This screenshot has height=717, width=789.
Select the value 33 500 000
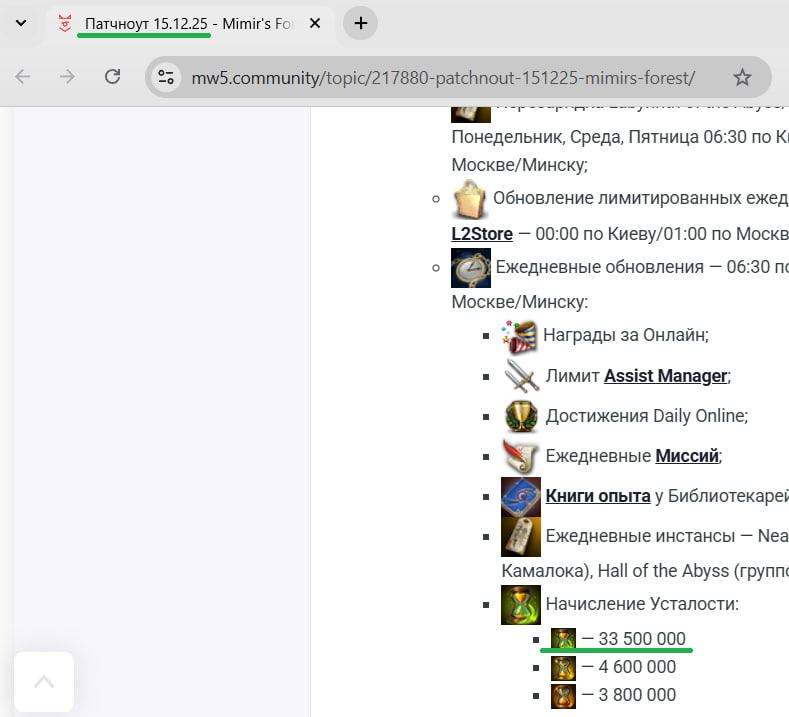(642, 639)
